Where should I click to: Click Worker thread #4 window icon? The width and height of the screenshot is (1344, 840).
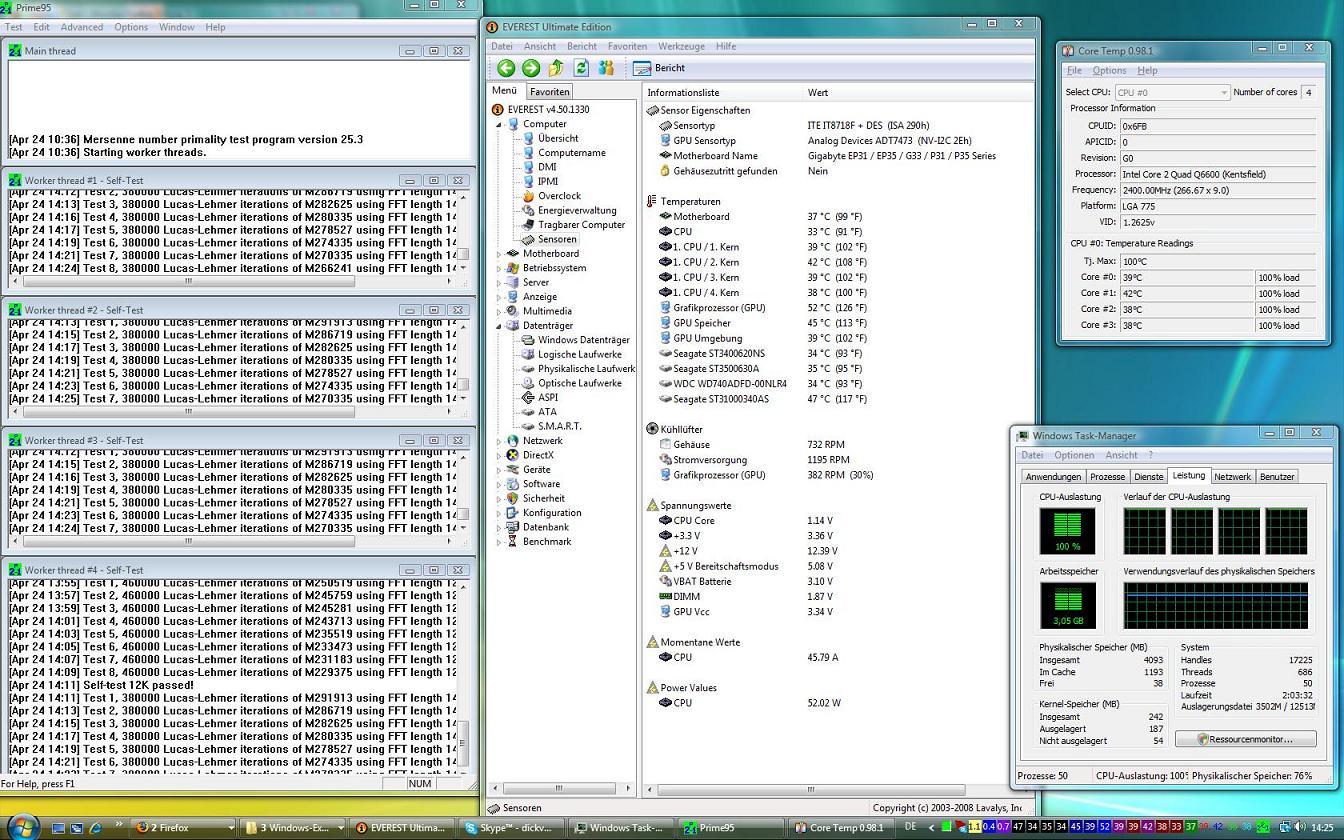[15, 570]
